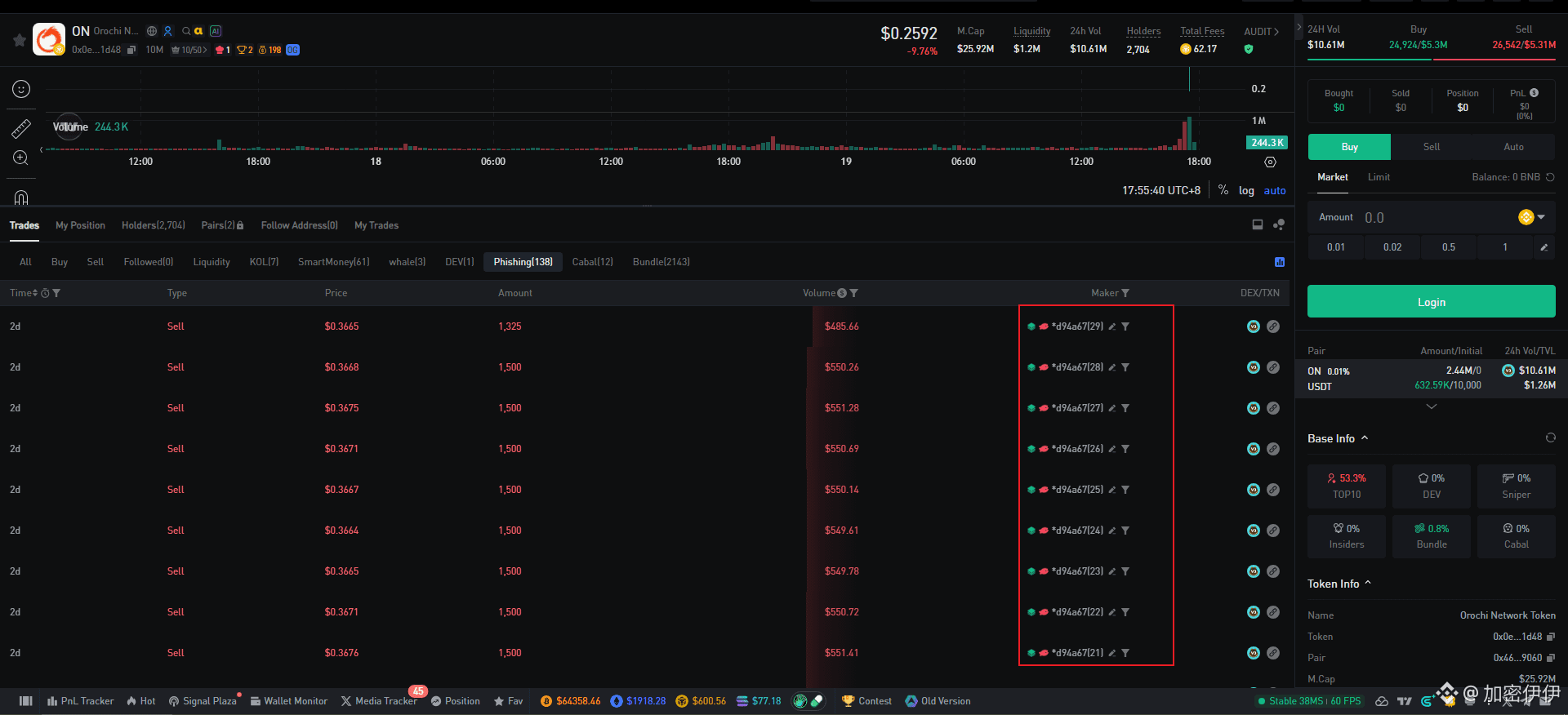Open the emoji tool in chart sidebar
Screen dimensions: 1568x715
(x=21, y=89)
